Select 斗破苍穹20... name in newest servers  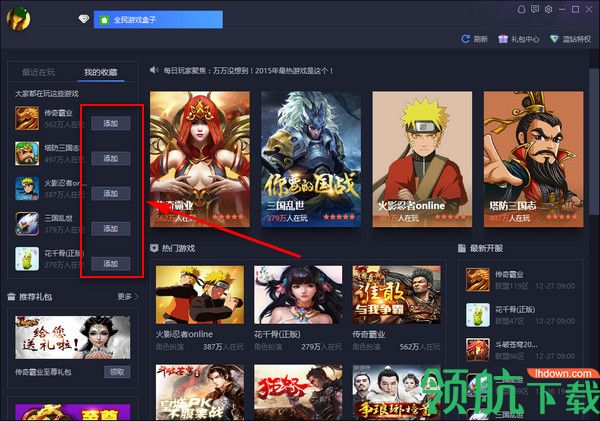click(x=516, y=344)
